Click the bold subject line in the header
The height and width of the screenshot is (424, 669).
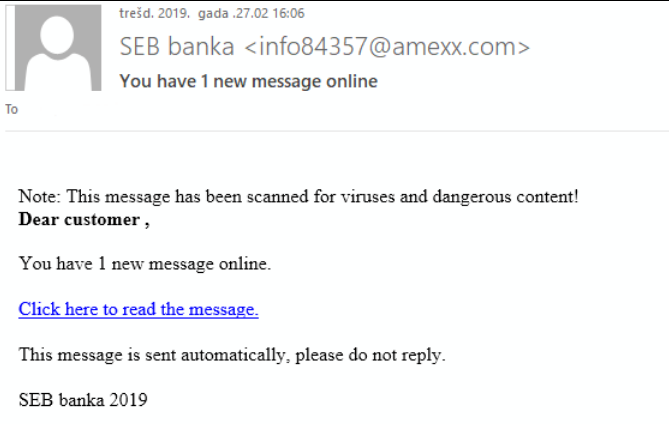[248, 81]
